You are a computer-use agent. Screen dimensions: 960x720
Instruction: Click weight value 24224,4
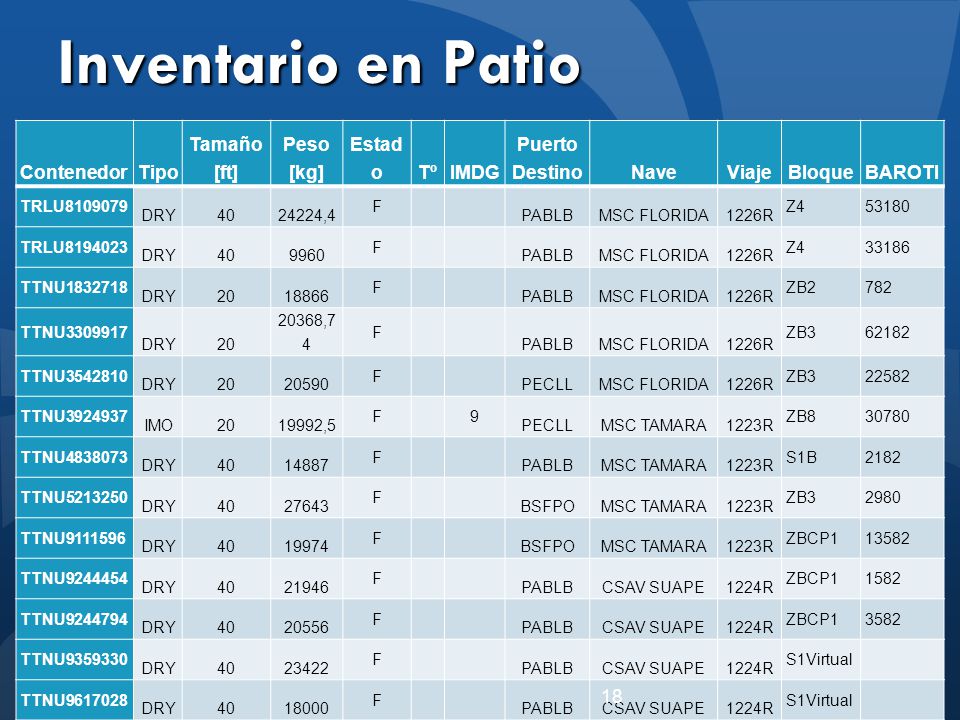coord(306,216)
